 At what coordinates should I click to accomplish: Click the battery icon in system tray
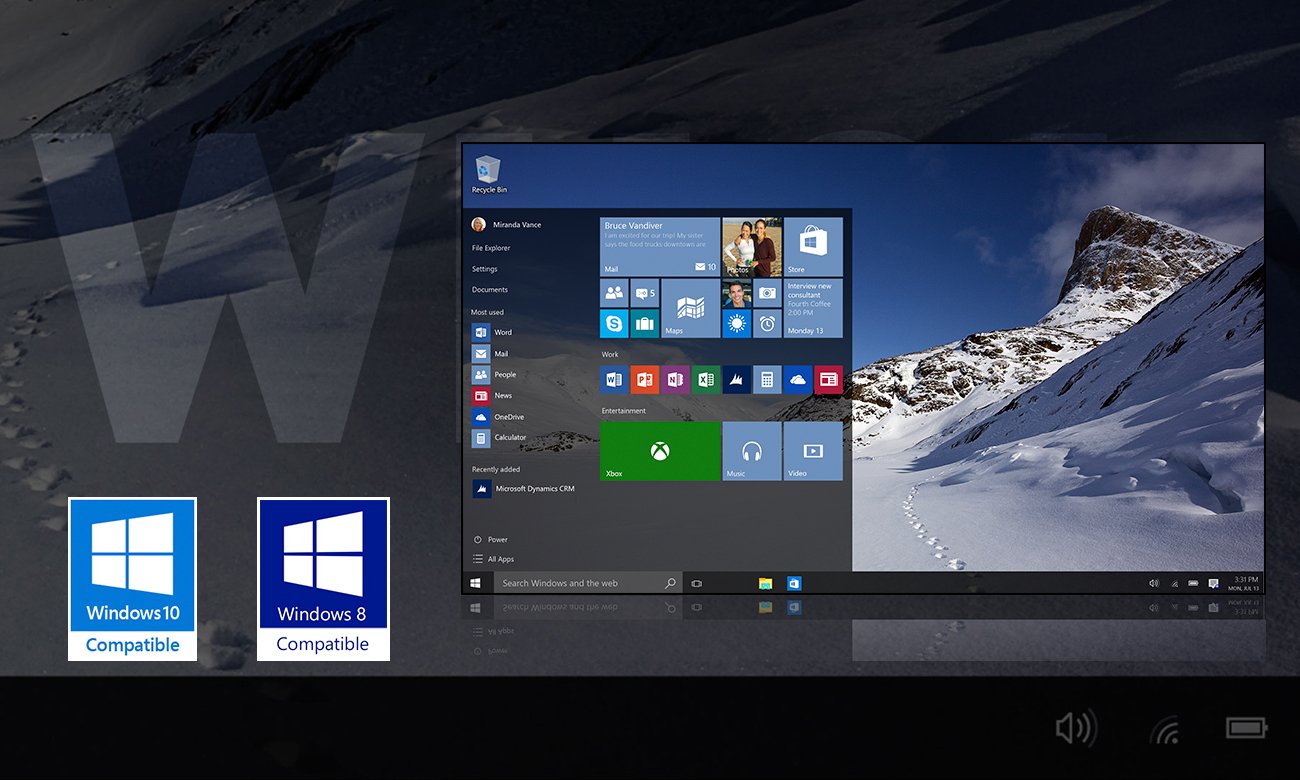coord(1193,583)
